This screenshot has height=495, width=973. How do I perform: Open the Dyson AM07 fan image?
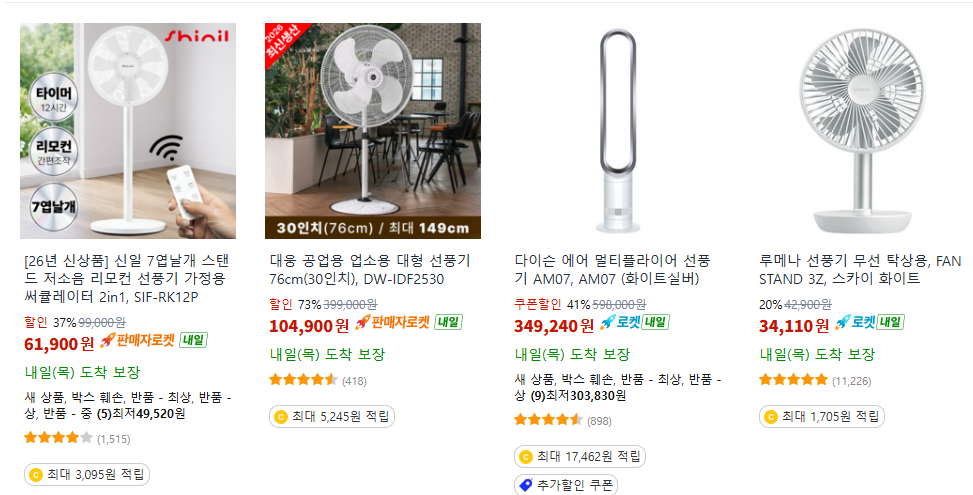pos(617,131)
